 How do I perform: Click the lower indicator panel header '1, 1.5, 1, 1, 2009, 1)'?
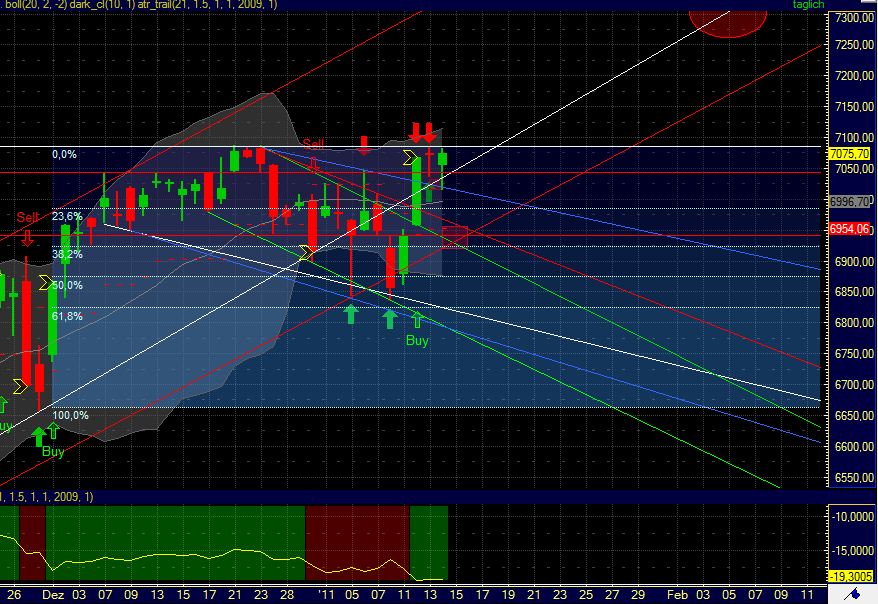click(x=47, y=497)
